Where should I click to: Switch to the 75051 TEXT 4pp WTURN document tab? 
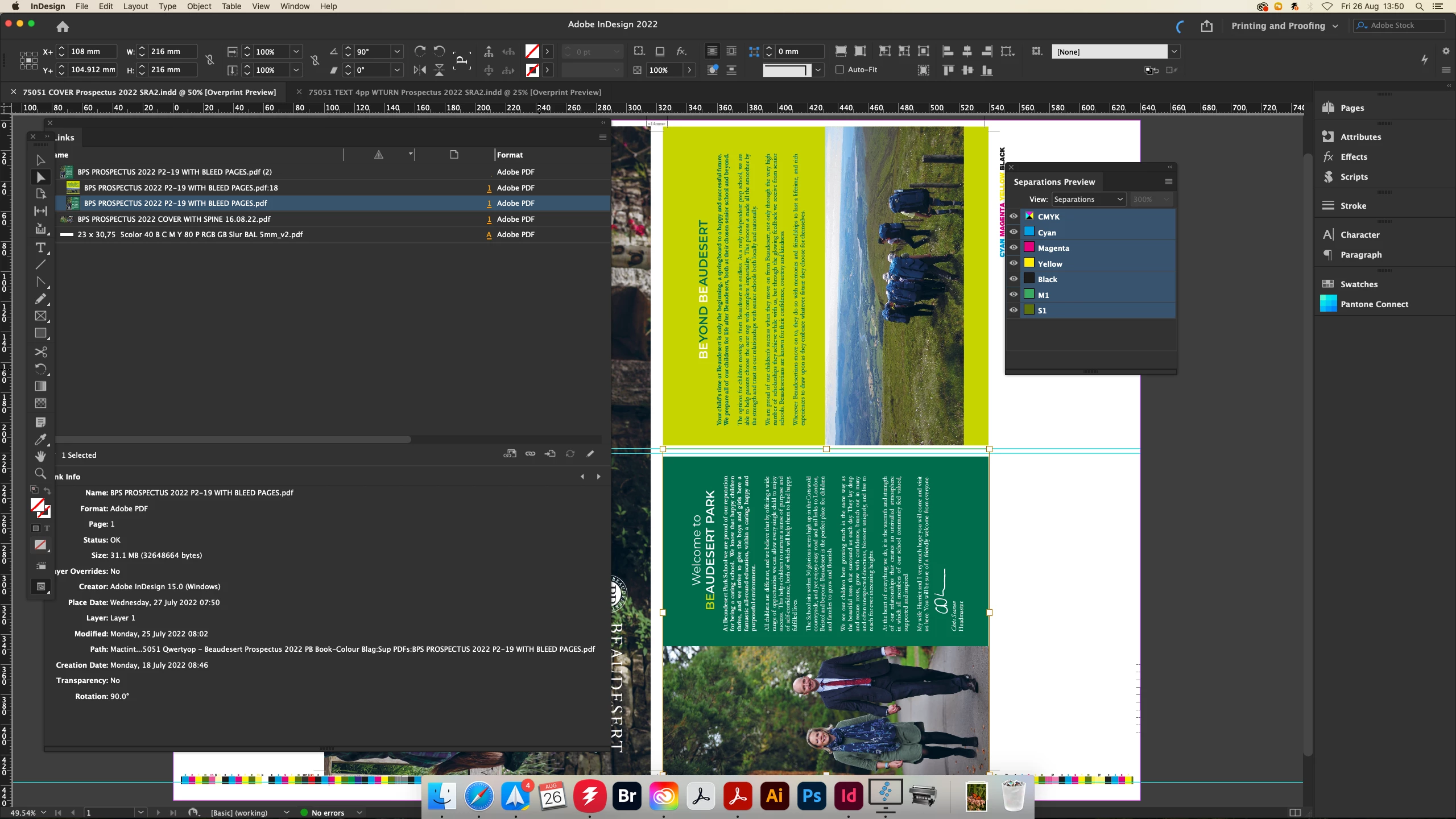tap(454, 92)
